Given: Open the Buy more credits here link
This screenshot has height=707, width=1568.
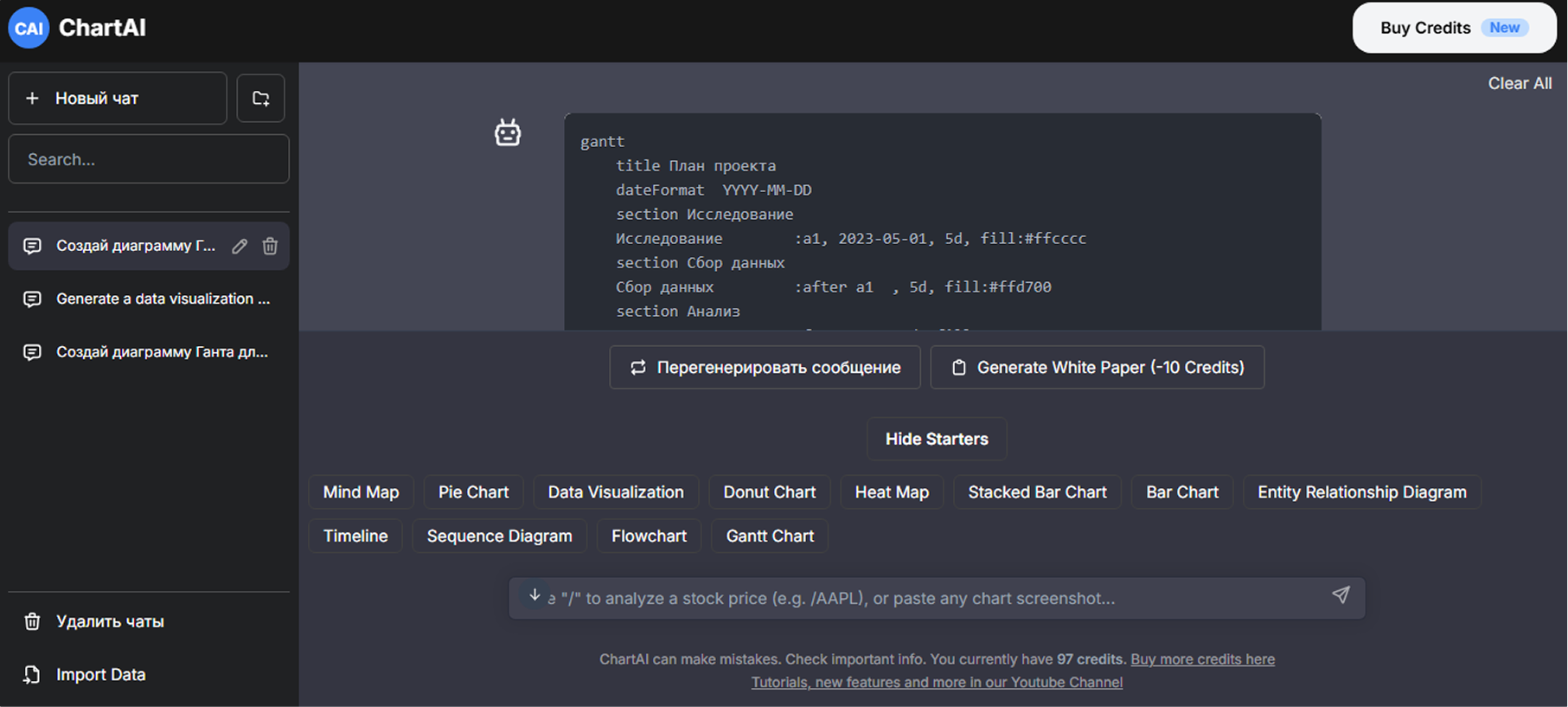Looking at the screenshot, I should [x=1202, y=659].
